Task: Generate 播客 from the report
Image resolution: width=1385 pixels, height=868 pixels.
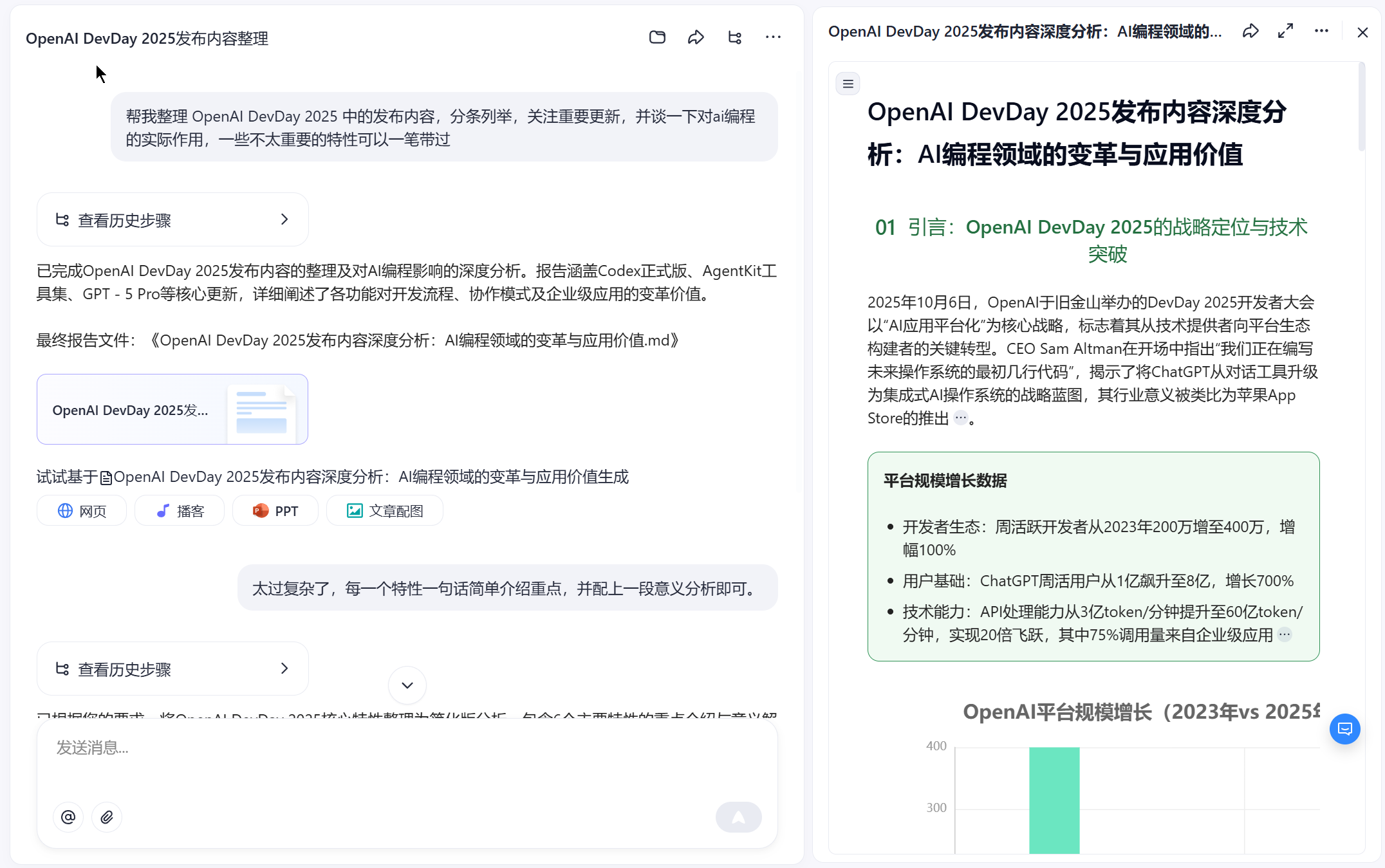Action: tap(180, 511)
